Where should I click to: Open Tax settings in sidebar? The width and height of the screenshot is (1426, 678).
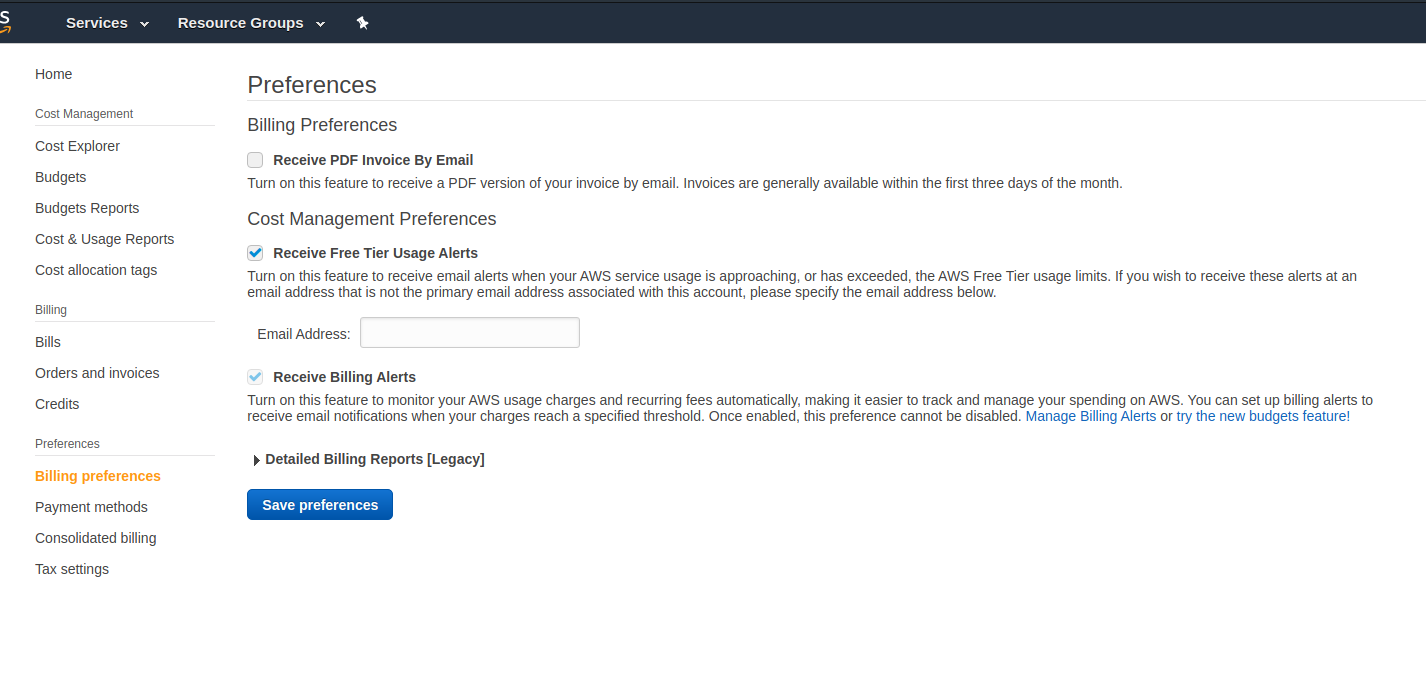tap(72, 569)
